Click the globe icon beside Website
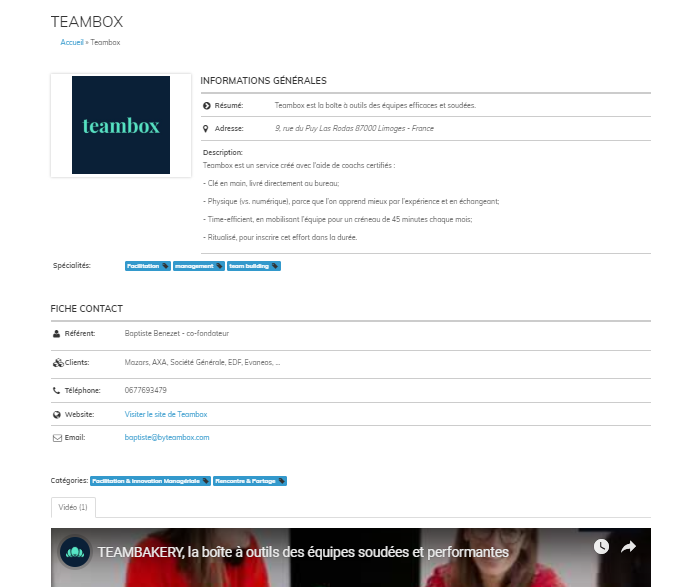This screenshot has width=690, height=587. click(56, 414)
